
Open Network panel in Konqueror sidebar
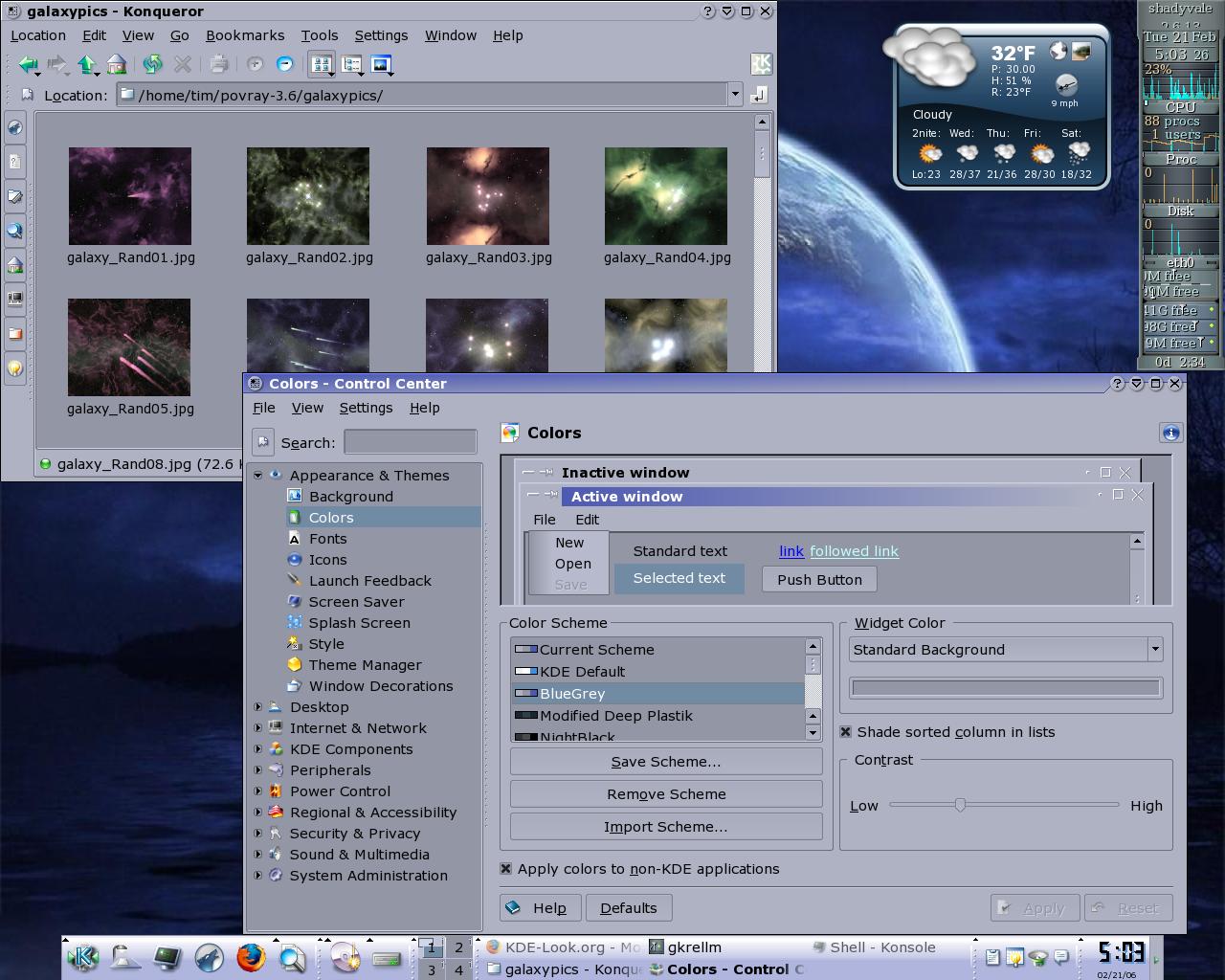[15, 300]
